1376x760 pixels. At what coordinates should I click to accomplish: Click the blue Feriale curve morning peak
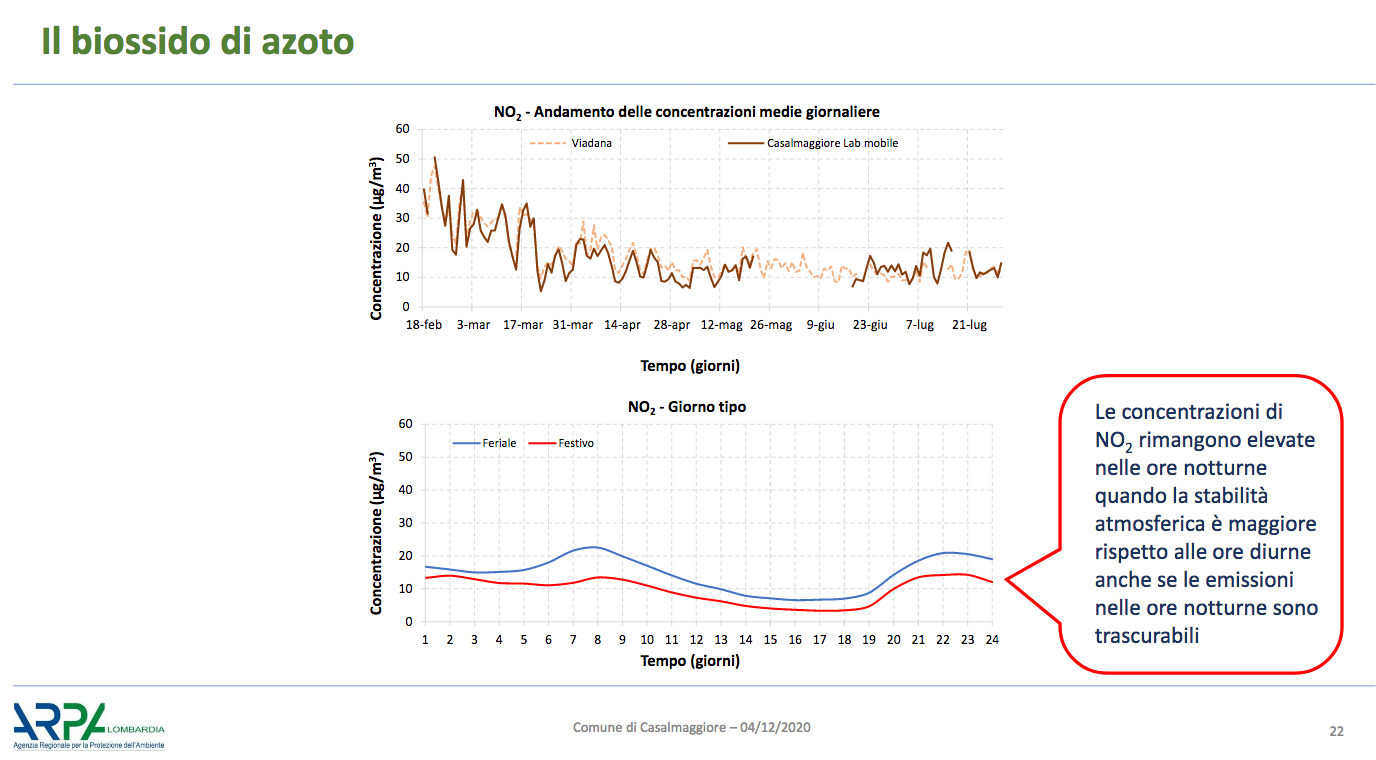(x=594, y=547)
